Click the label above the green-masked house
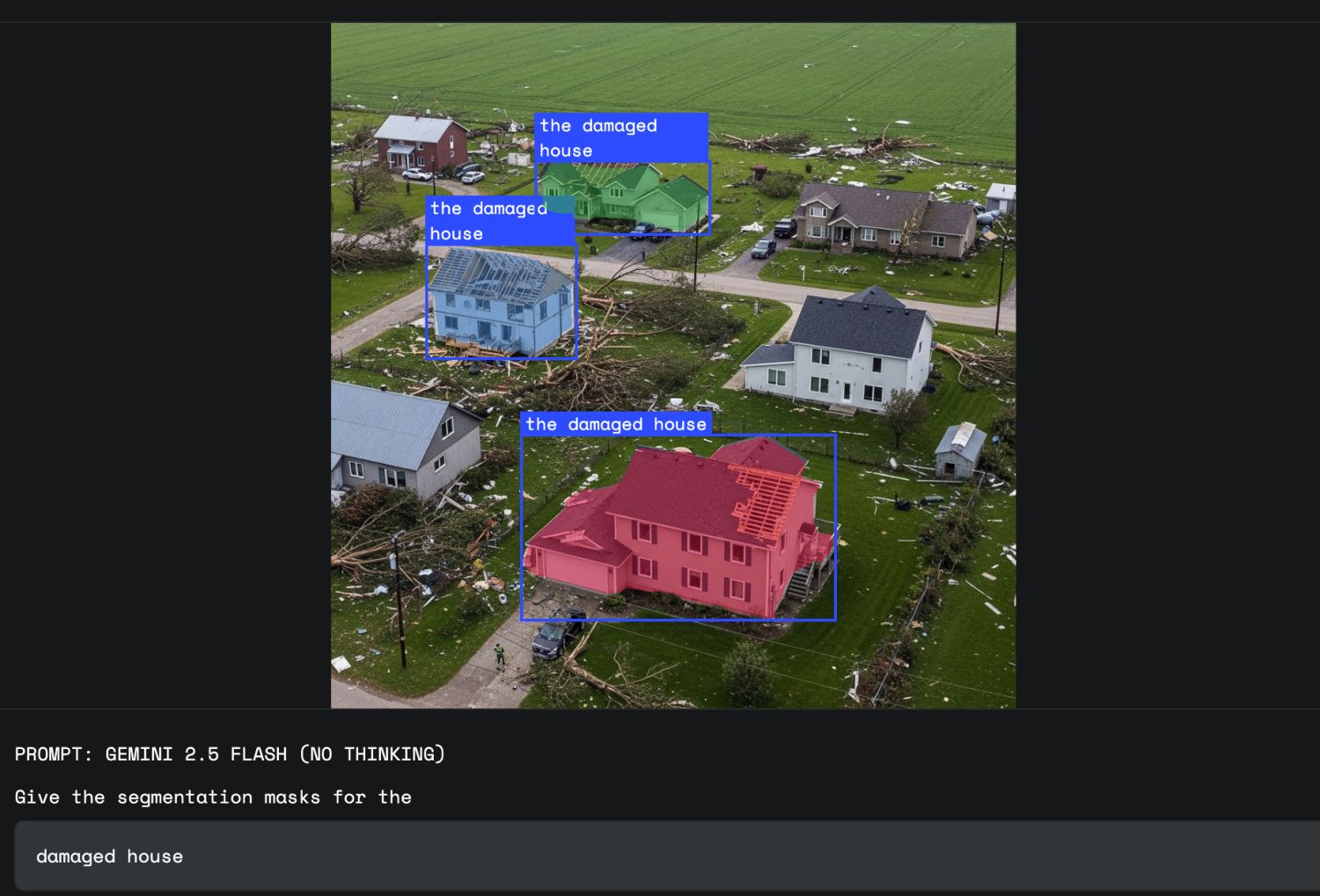The width and height of the screenshot is (1320, 896). pos(620,138)
